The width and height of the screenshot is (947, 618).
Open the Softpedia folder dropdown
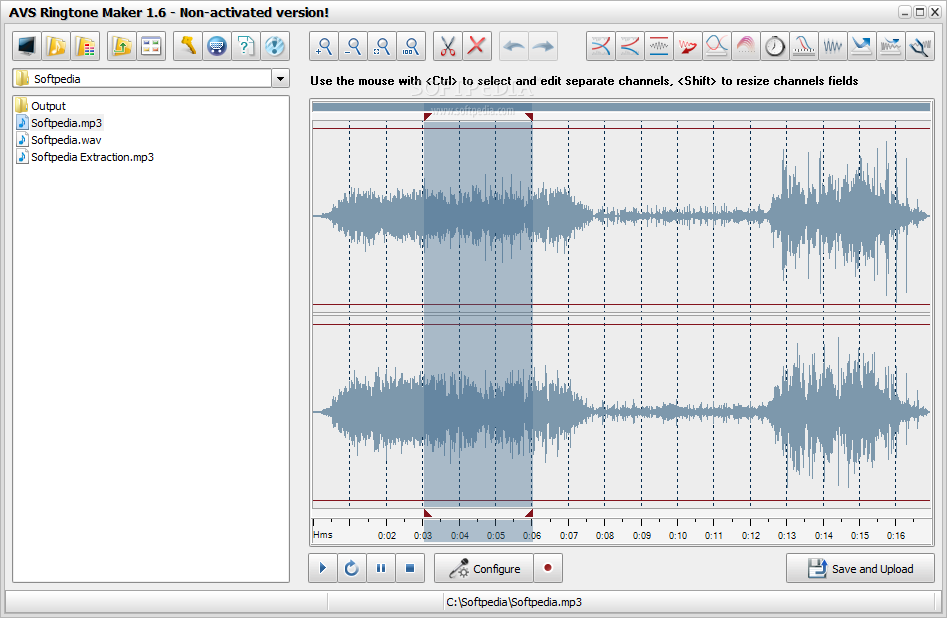[x=279, y=79]
